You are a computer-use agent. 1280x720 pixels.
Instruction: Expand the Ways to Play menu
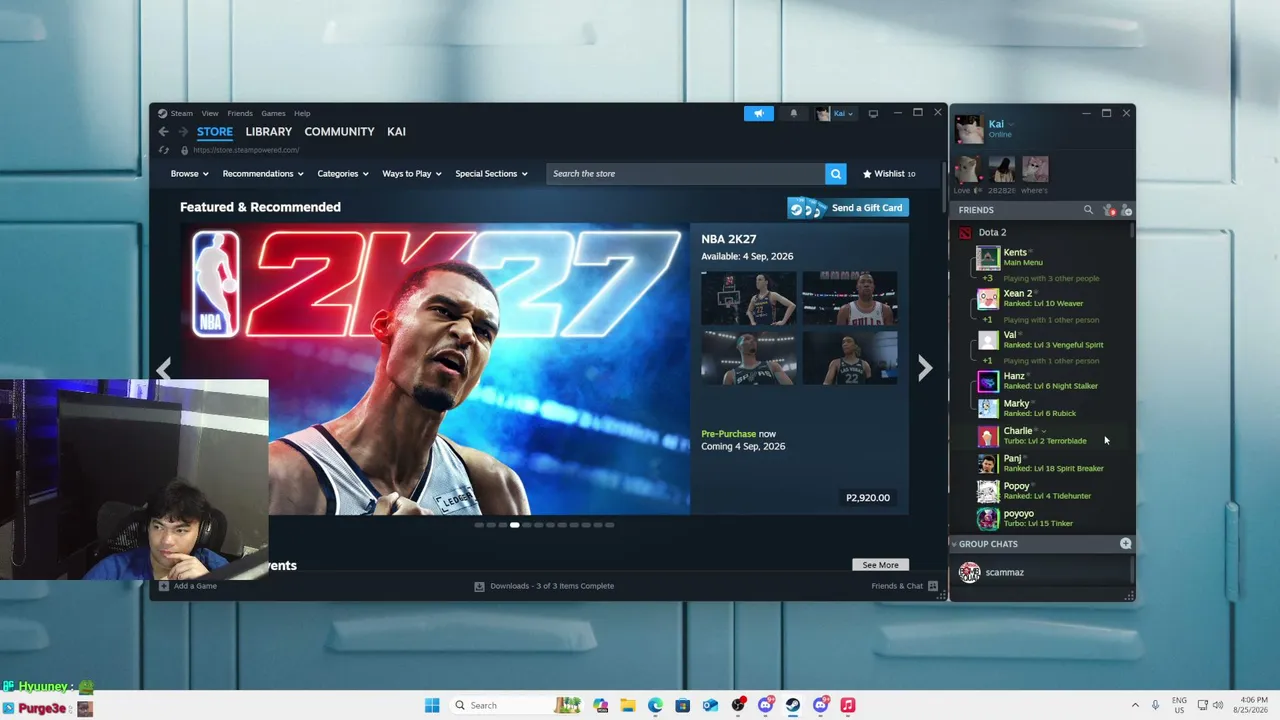coord(412,174)
